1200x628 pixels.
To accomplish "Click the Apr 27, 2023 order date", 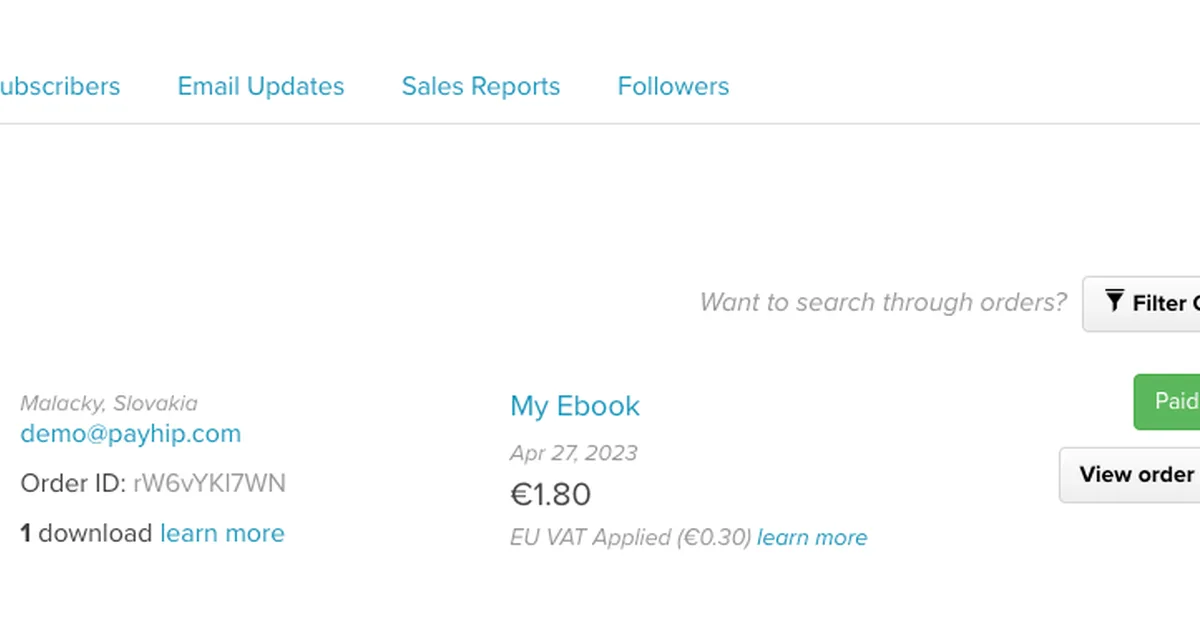I will [573, 453].
